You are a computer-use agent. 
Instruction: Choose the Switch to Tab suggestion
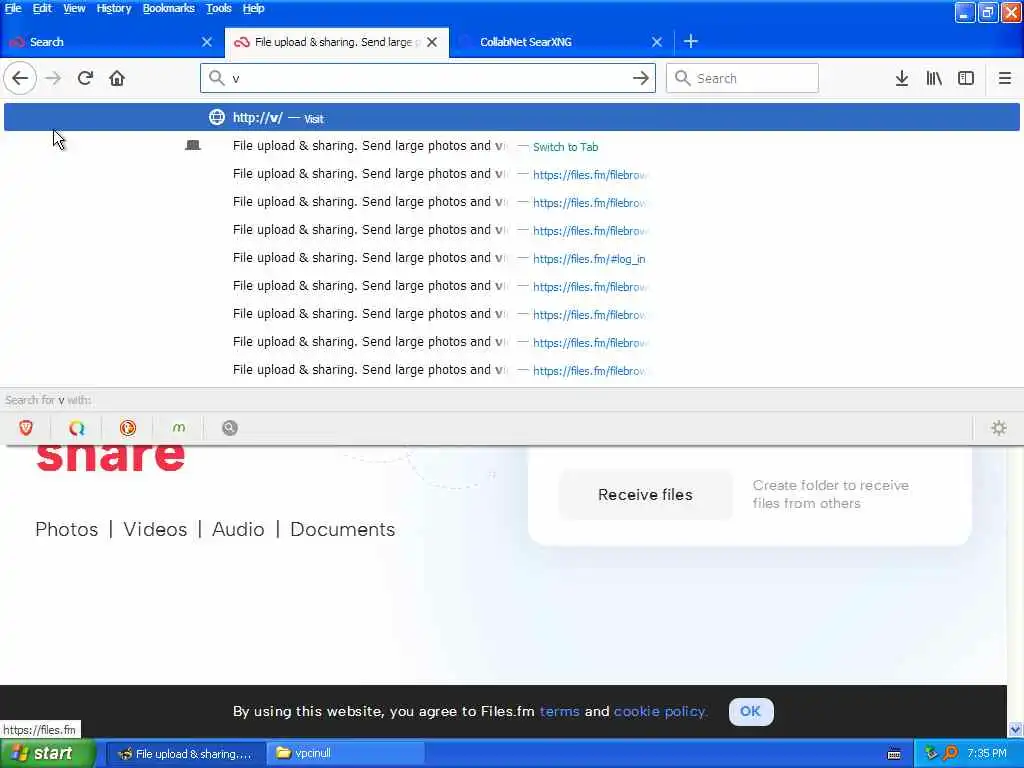coord(512,146)
